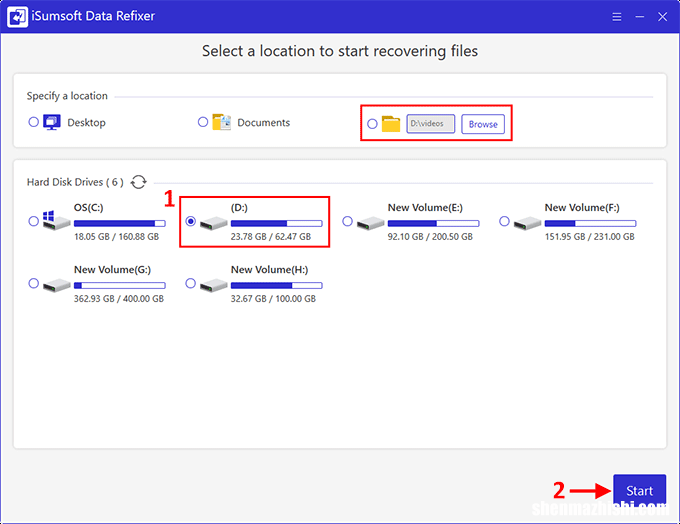Click the Start button

640,491
